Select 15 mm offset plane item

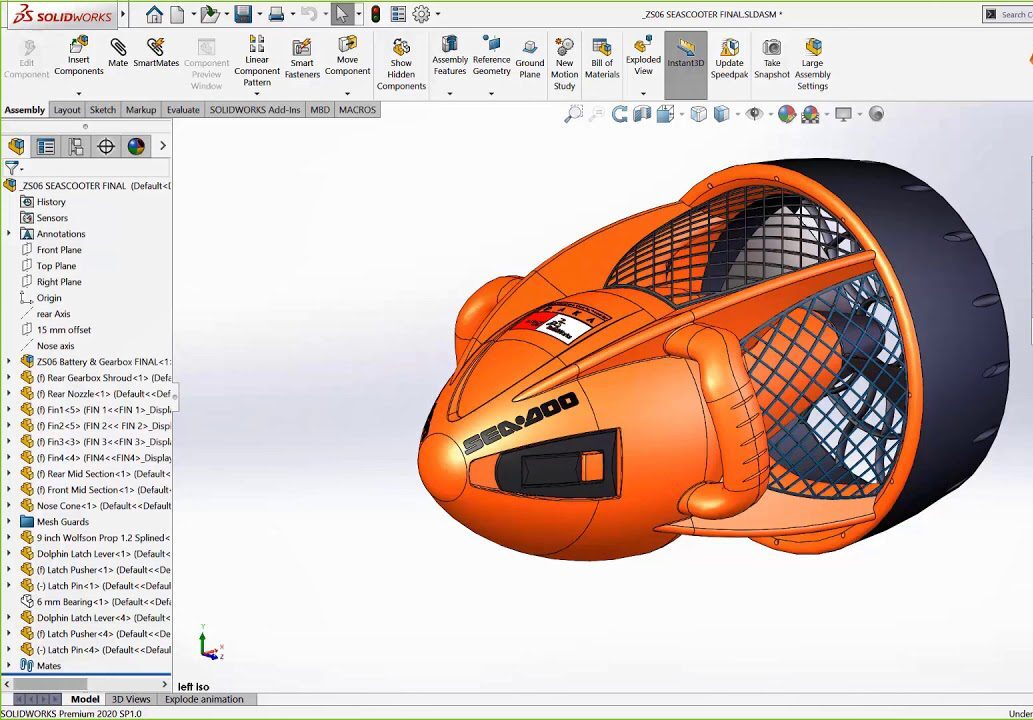click(x=64, y=330)
